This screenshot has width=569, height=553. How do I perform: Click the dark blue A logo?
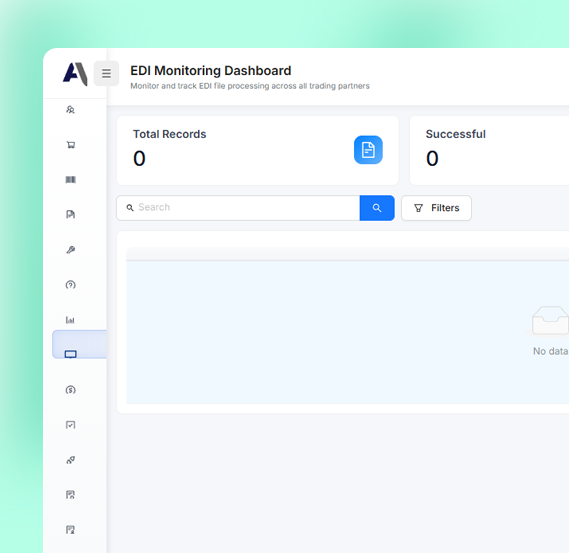pyautogui.click(x=75, y=74)
